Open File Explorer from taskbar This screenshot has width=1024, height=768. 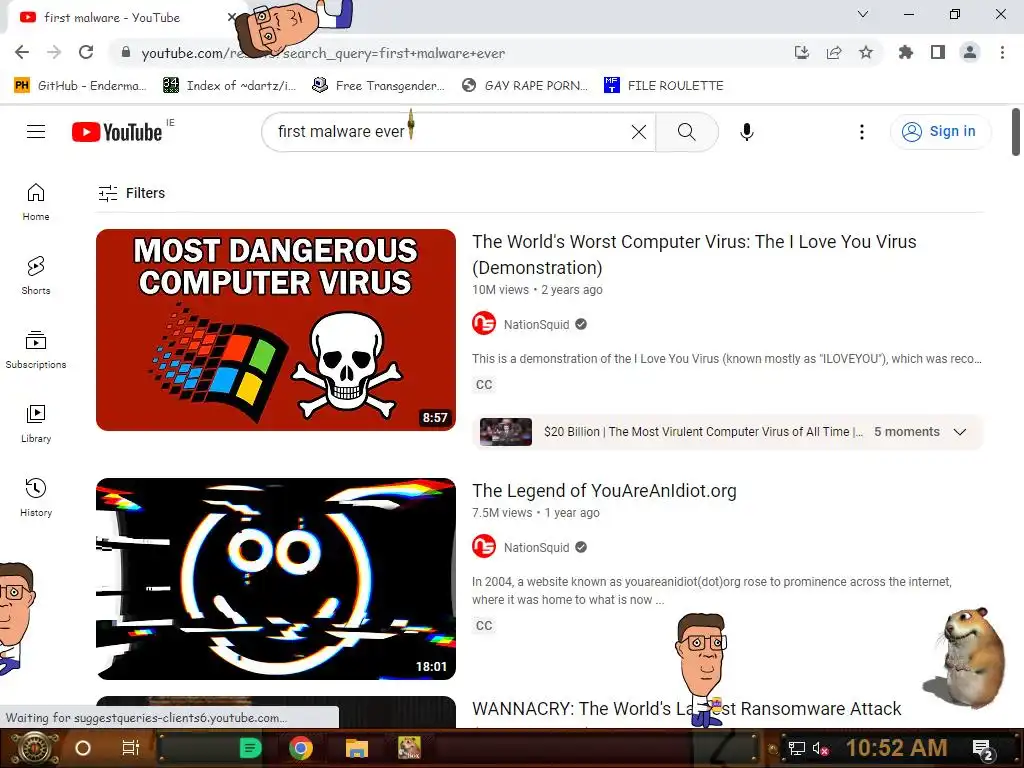pos(357,748)
